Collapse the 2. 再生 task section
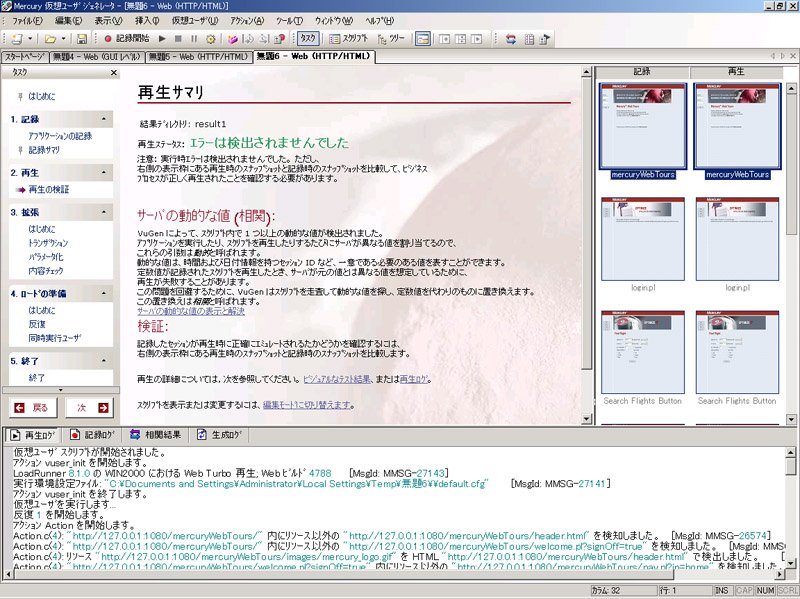 pyautogui.click(x=104, y=172)
